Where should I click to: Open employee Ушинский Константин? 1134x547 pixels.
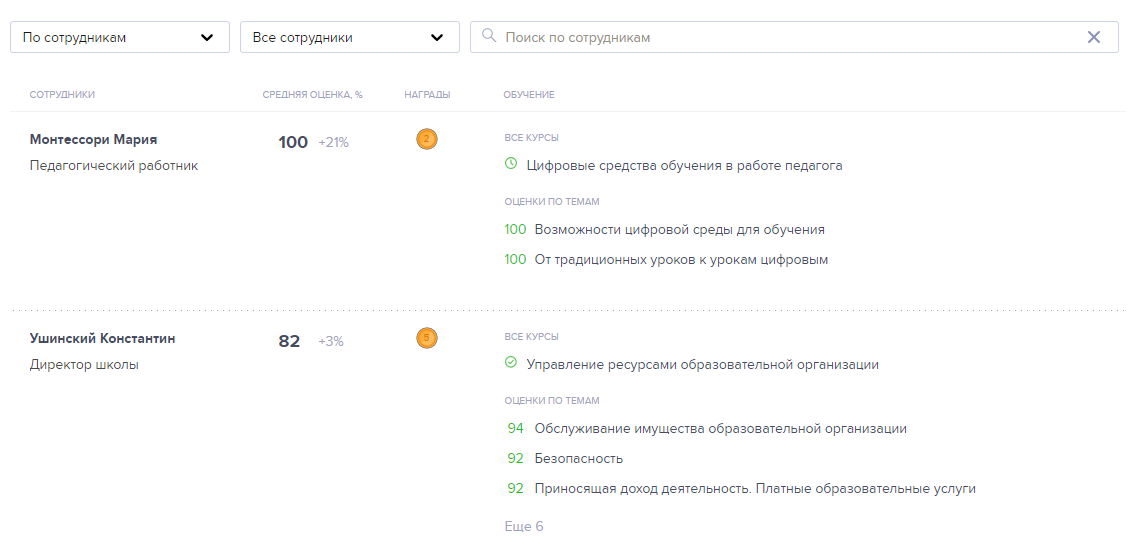[x=102, y=338]
